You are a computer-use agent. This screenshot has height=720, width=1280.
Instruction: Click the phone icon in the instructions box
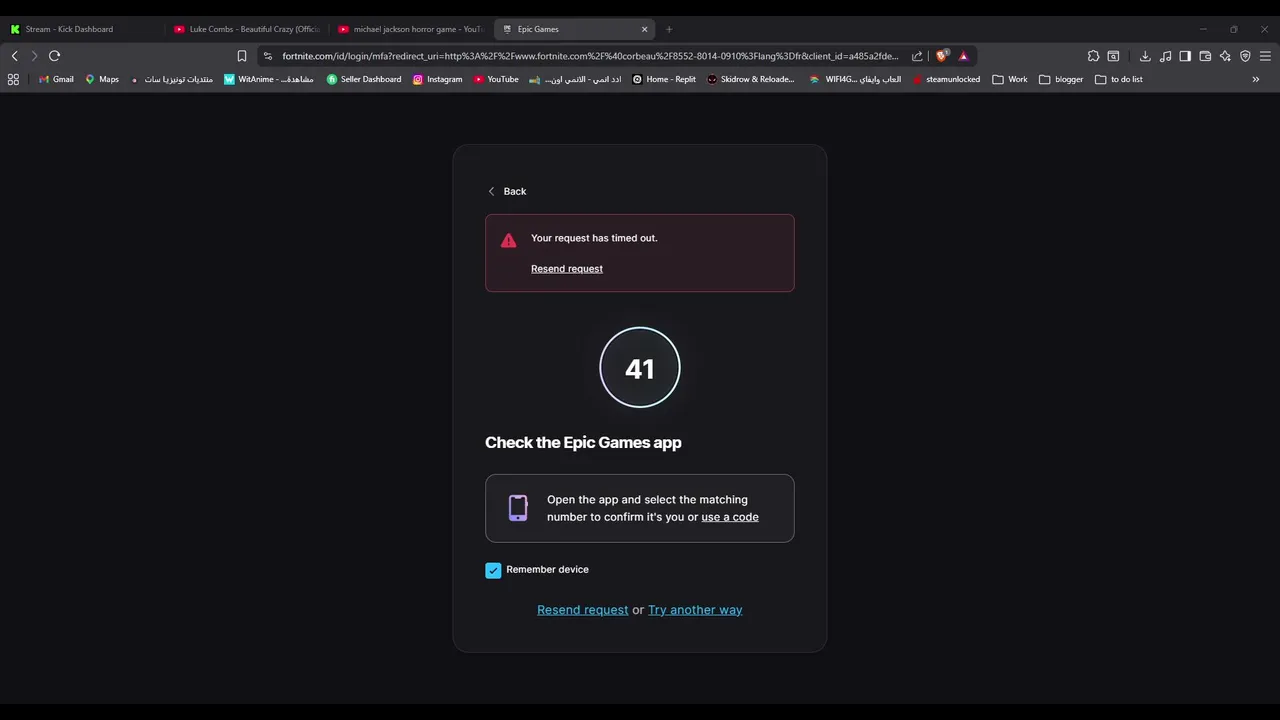(x=518, y=508)
